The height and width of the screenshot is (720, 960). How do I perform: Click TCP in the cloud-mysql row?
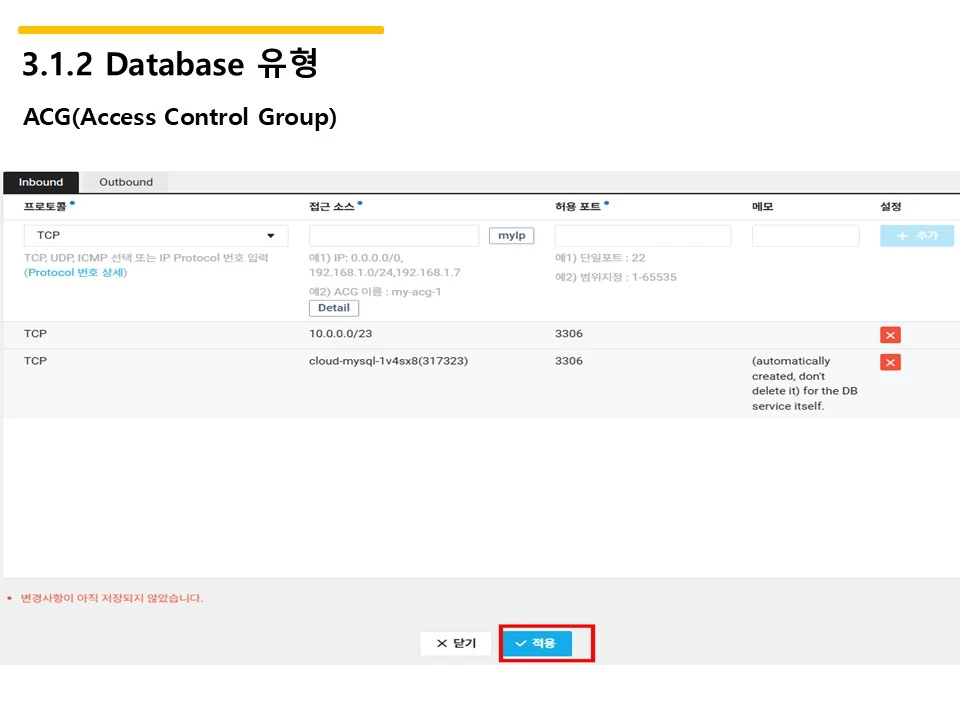pyautogui.click(x=36, y=361)
